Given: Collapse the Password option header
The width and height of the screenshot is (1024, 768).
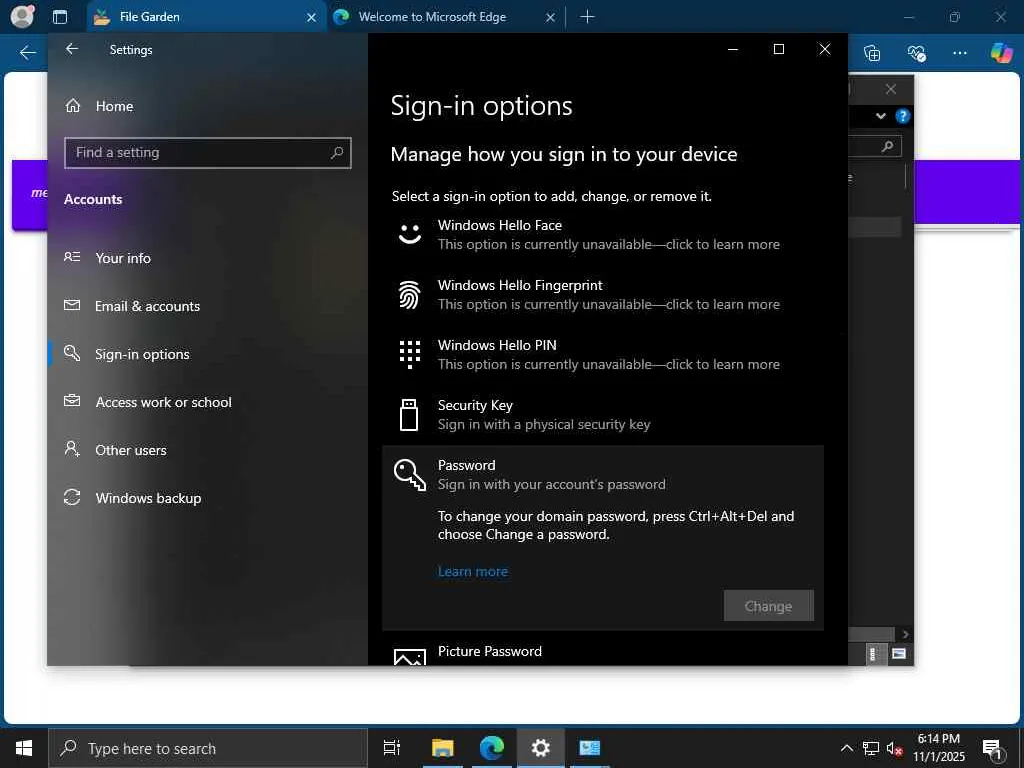Looking at the screenshot, I should [602, 475].
